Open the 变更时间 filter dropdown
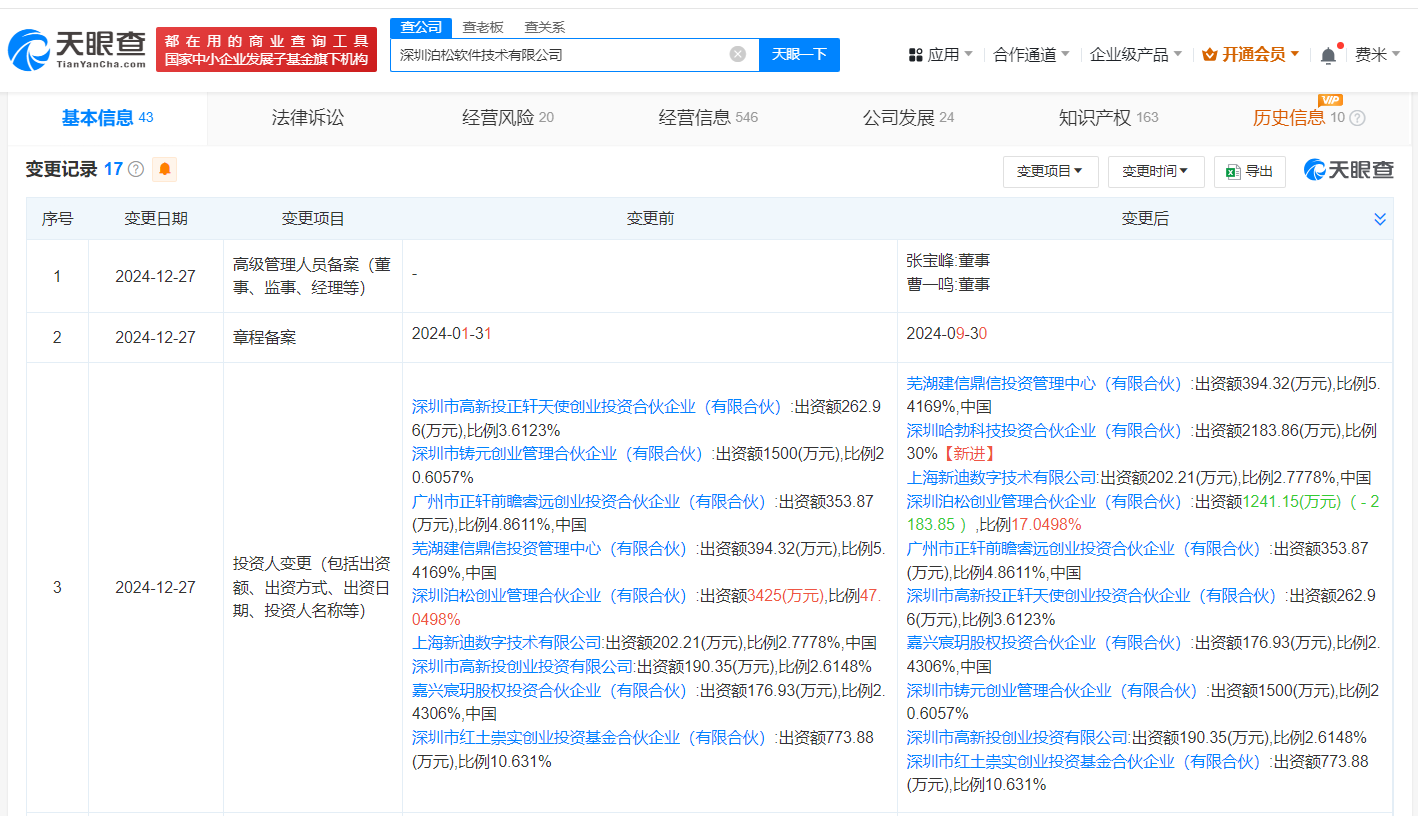 1155,171
